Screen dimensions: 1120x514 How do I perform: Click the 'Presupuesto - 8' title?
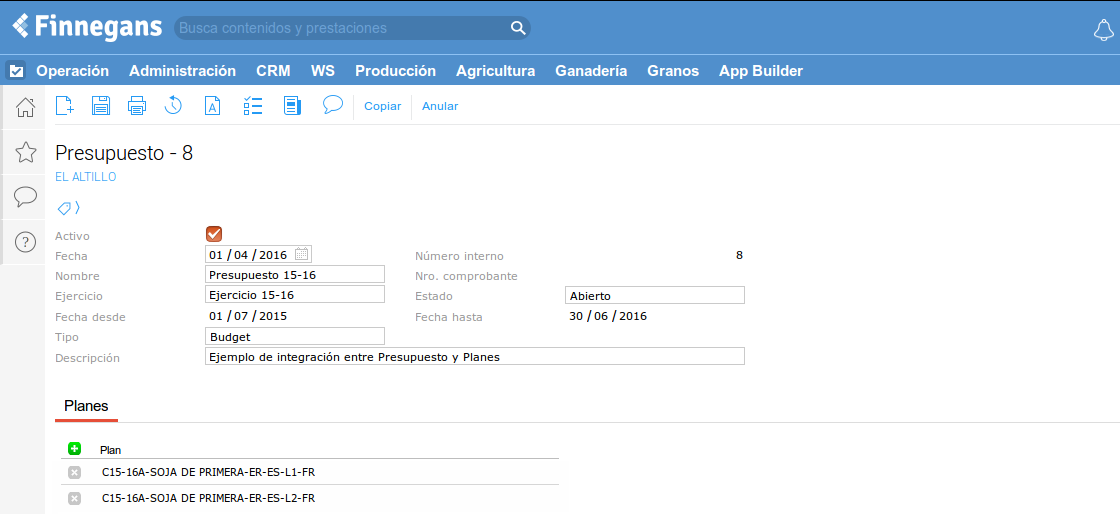click(124, 153)
